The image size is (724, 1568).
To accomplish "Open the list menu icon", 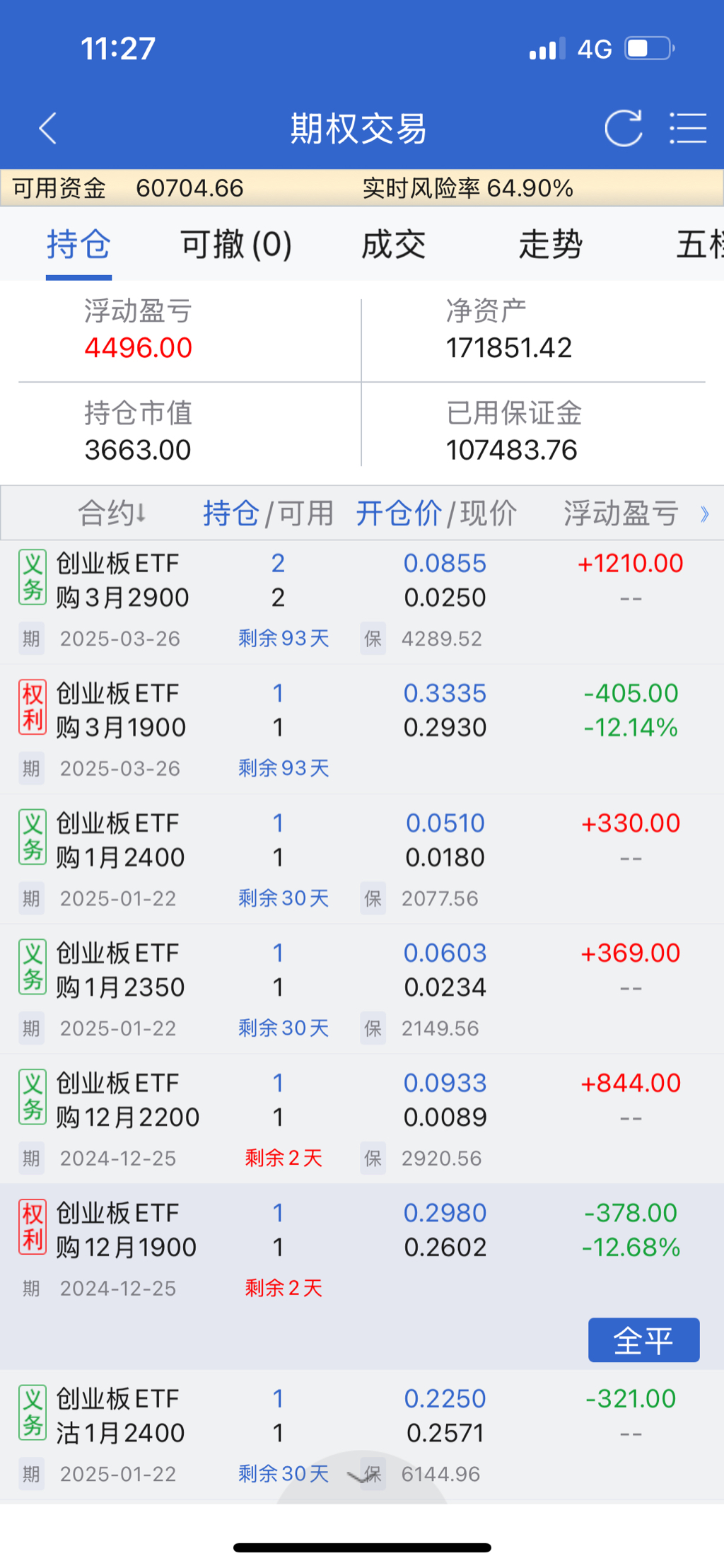I will (687, 129).
